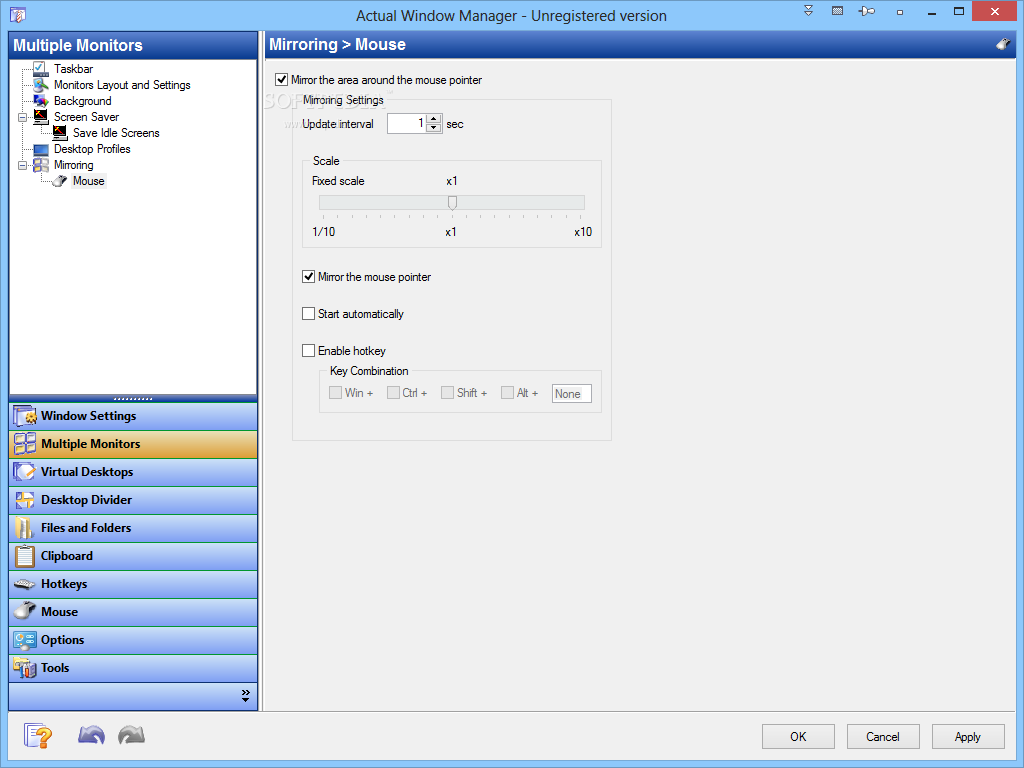Select the Background tree item

(x=82, y=101)
